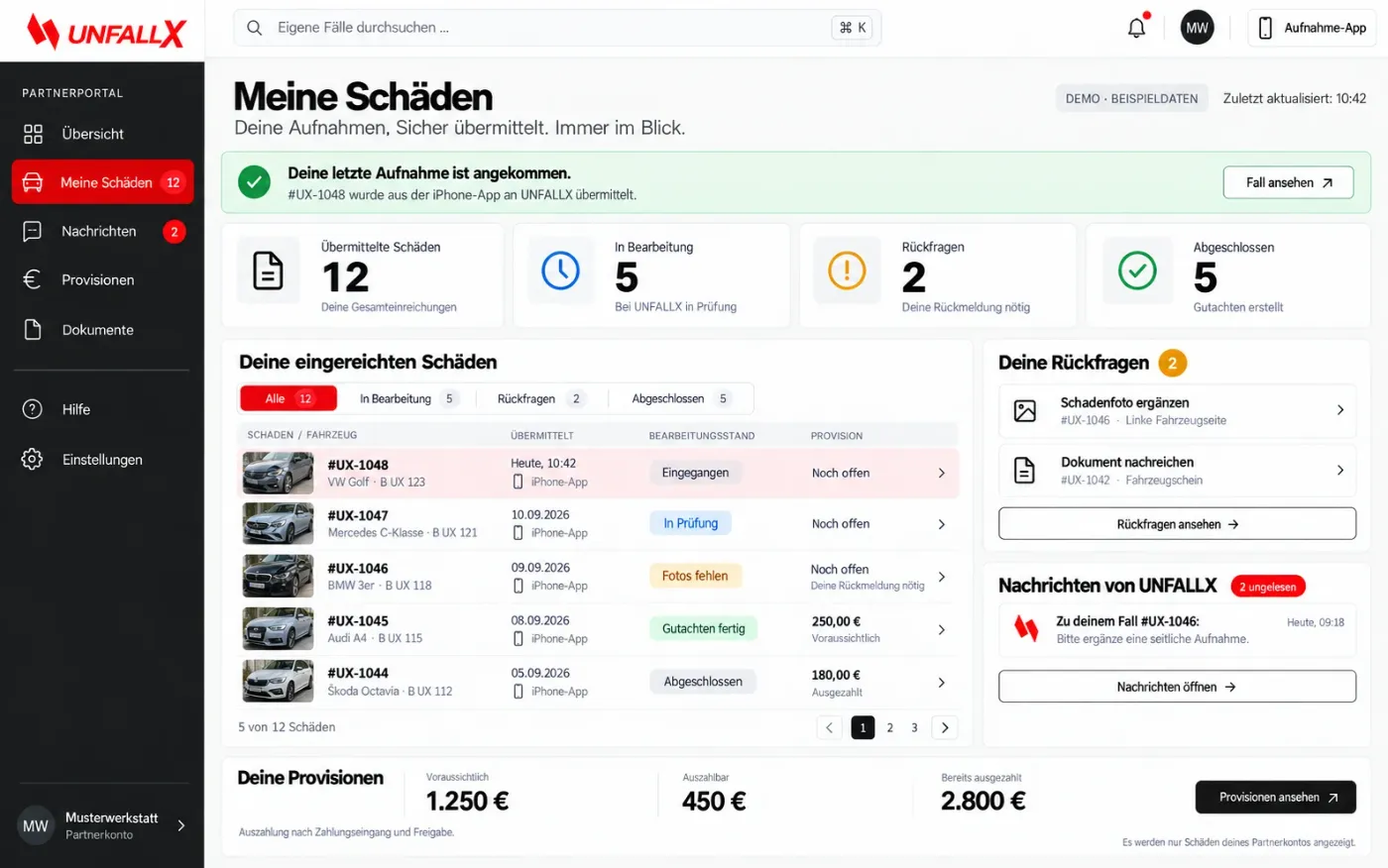
Task: Expand the #UX-1044 row chevron
Action: pos(942,682)
